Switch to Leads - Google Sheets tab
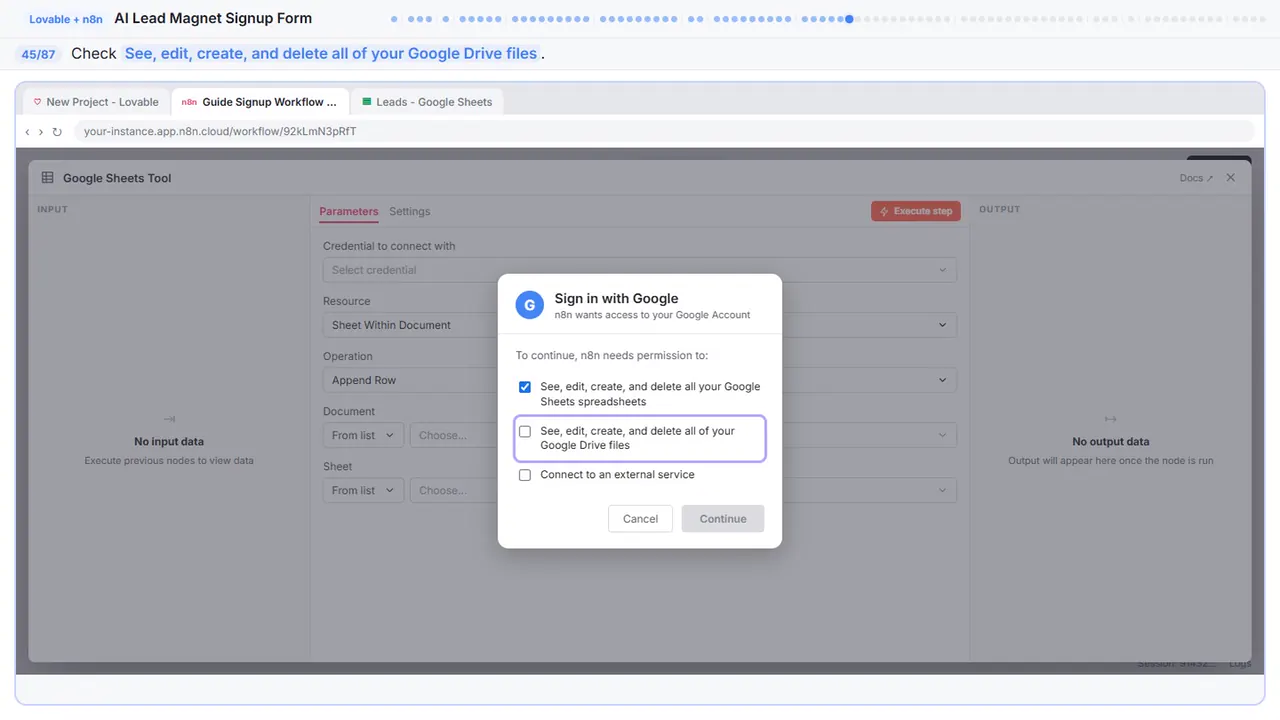 [x=427, y=102]
